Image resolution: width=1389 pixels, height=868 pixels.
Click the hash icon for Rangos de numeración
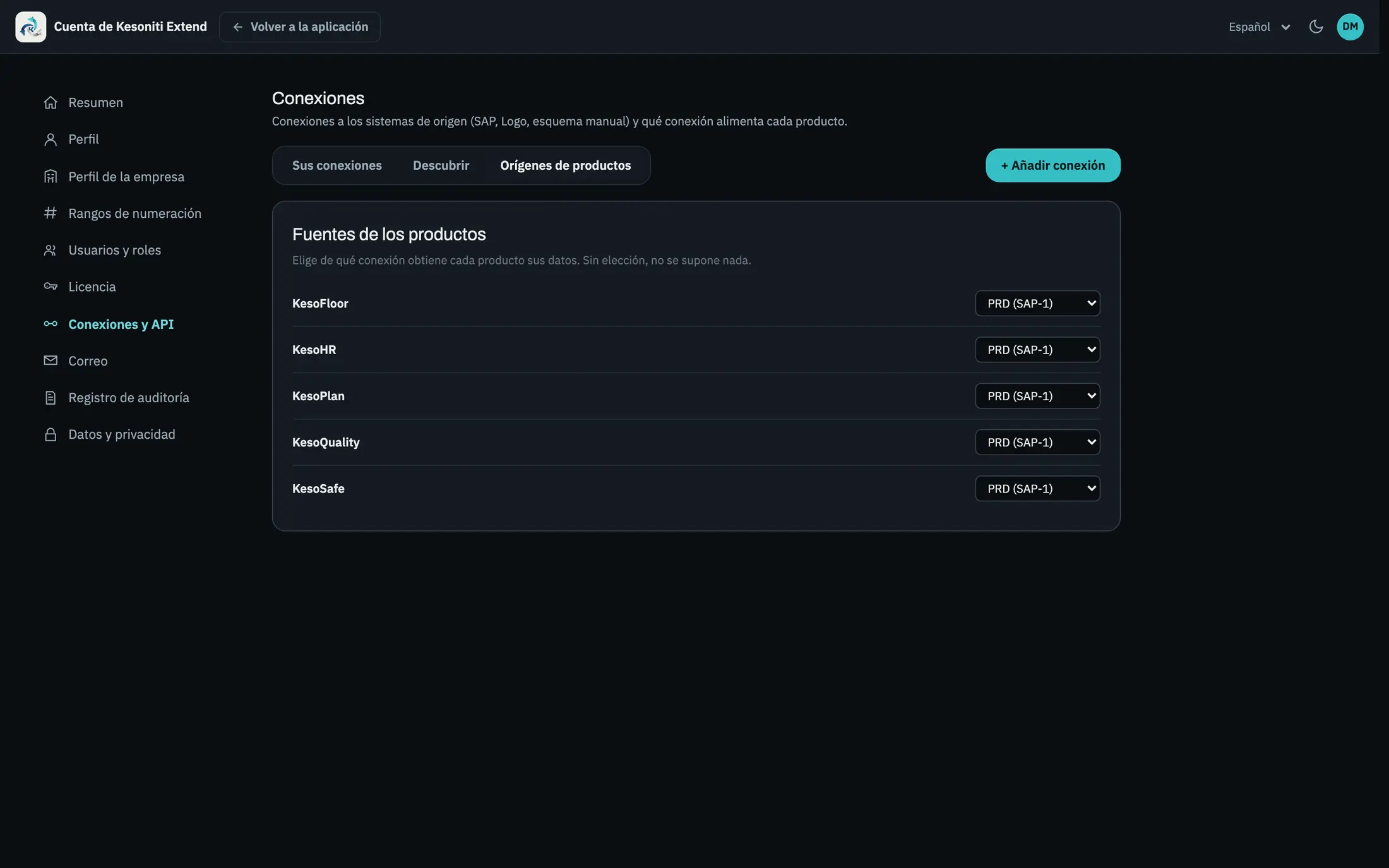pyautogui.click(x=51, y=213)
